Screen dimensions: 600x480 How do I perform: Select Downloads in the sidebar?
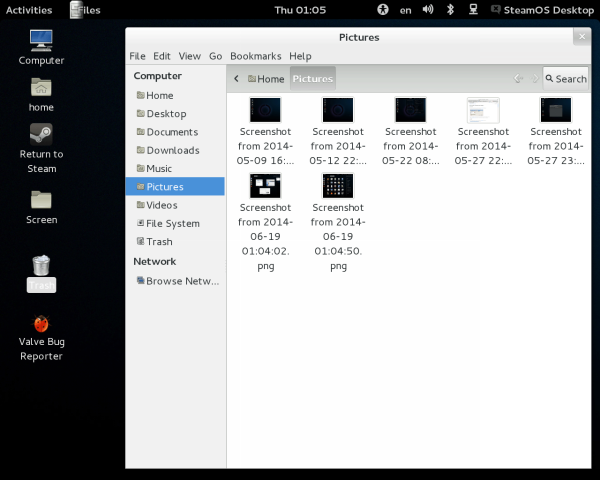click(x=172, y=150)
